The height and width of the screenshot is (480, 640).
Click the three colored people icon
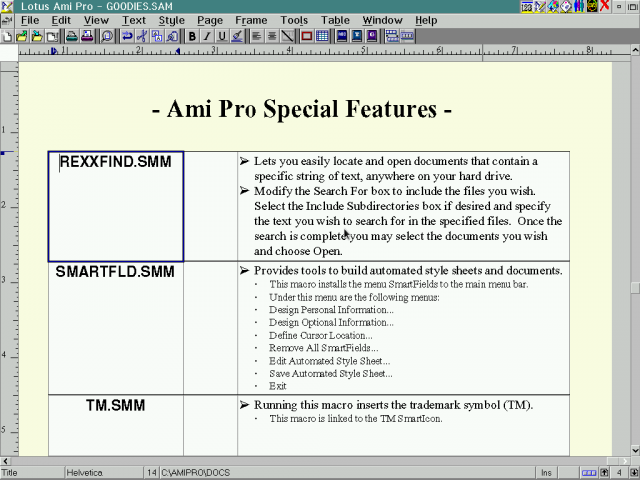(579, 7)
